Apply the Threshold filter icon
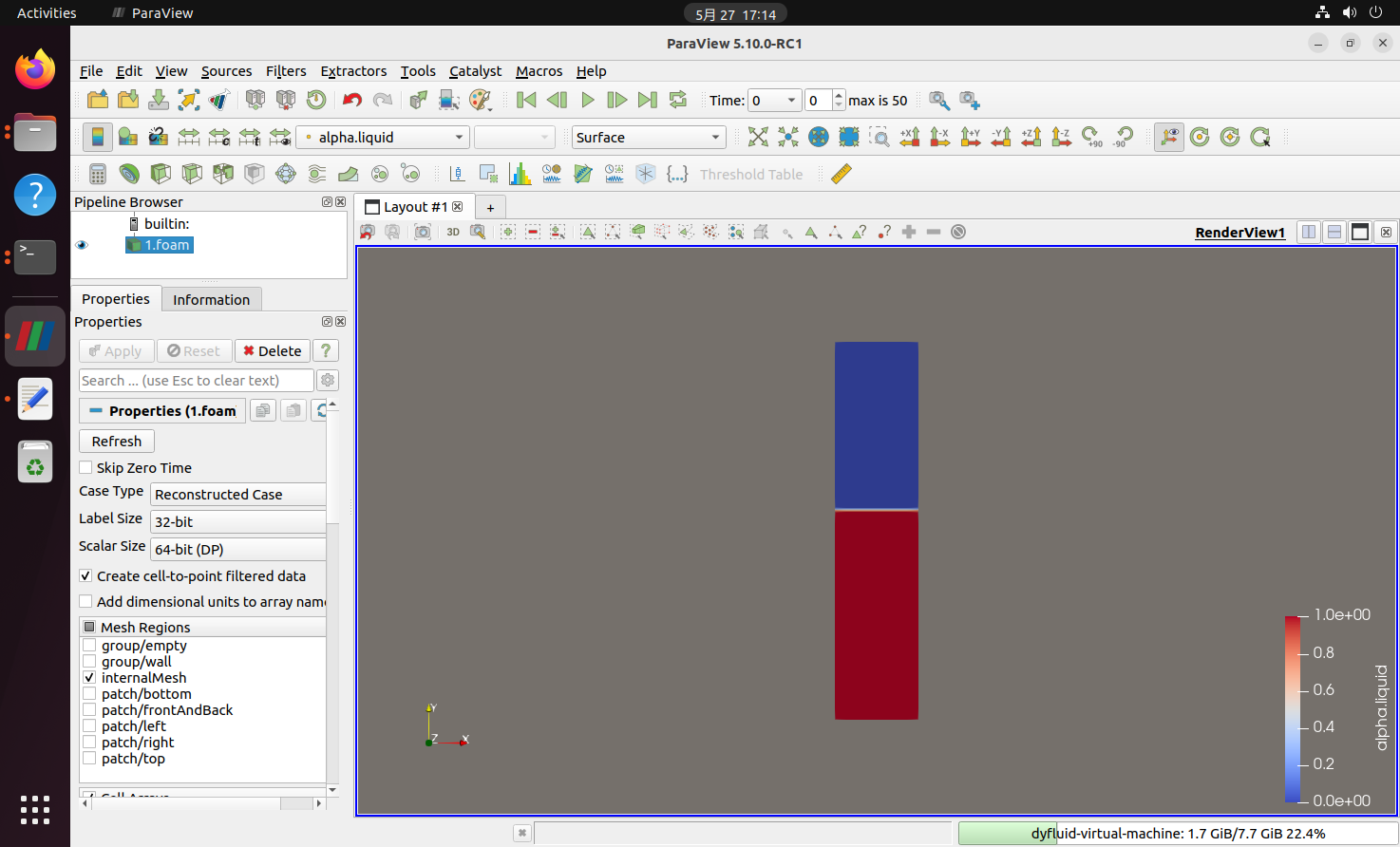The height and width of the screenshot is (847, 1400). [x=223, y=174]
